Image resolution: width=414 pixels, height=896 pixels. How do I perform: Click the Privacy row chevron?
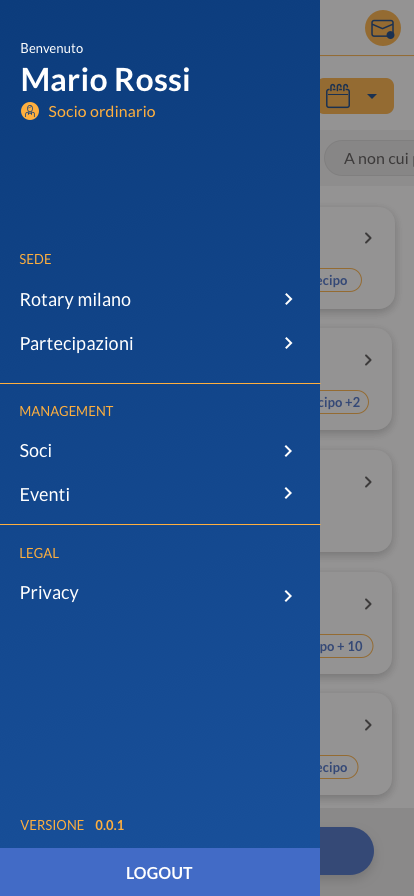click(x=289, y=596)
